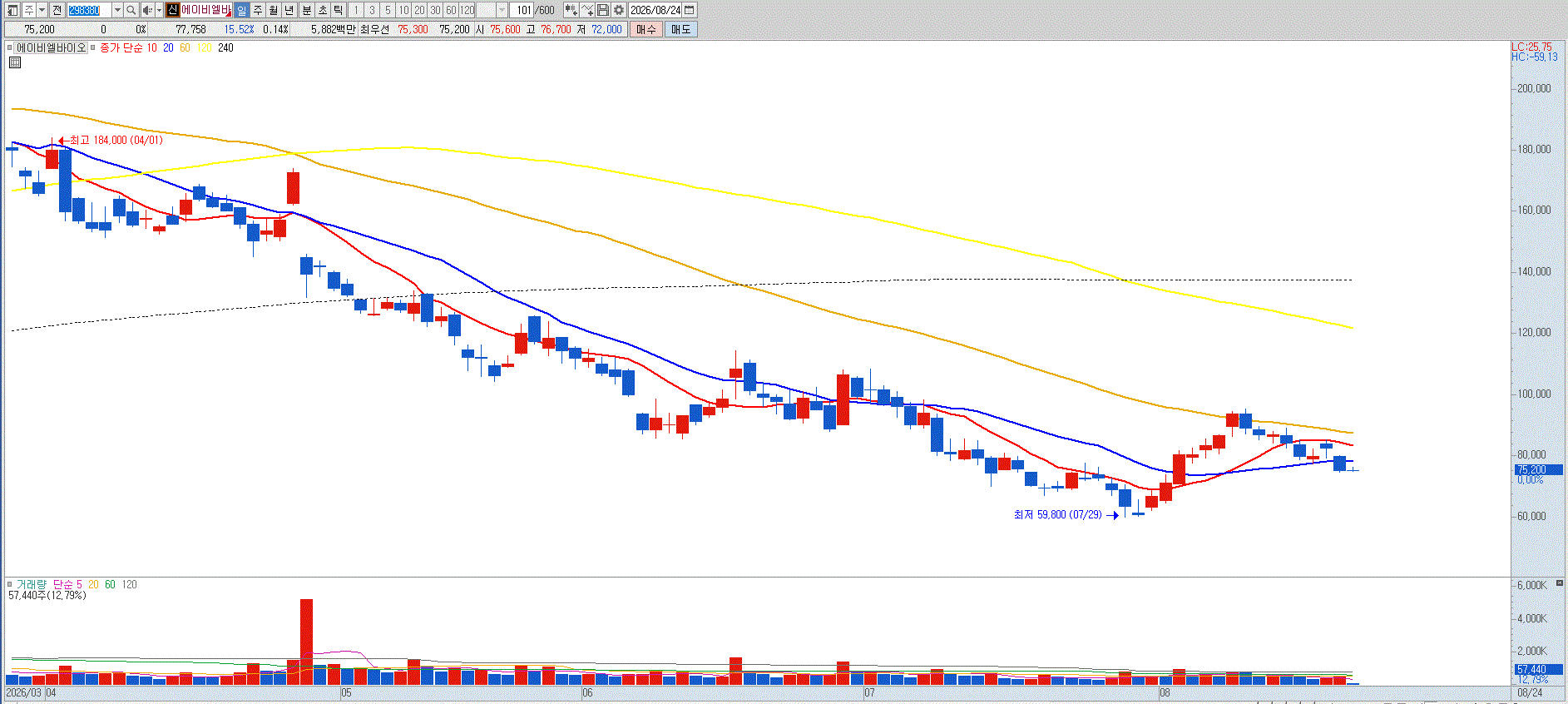
Task: Click the add indicator line icon
Action: click(x=587, y=10)
